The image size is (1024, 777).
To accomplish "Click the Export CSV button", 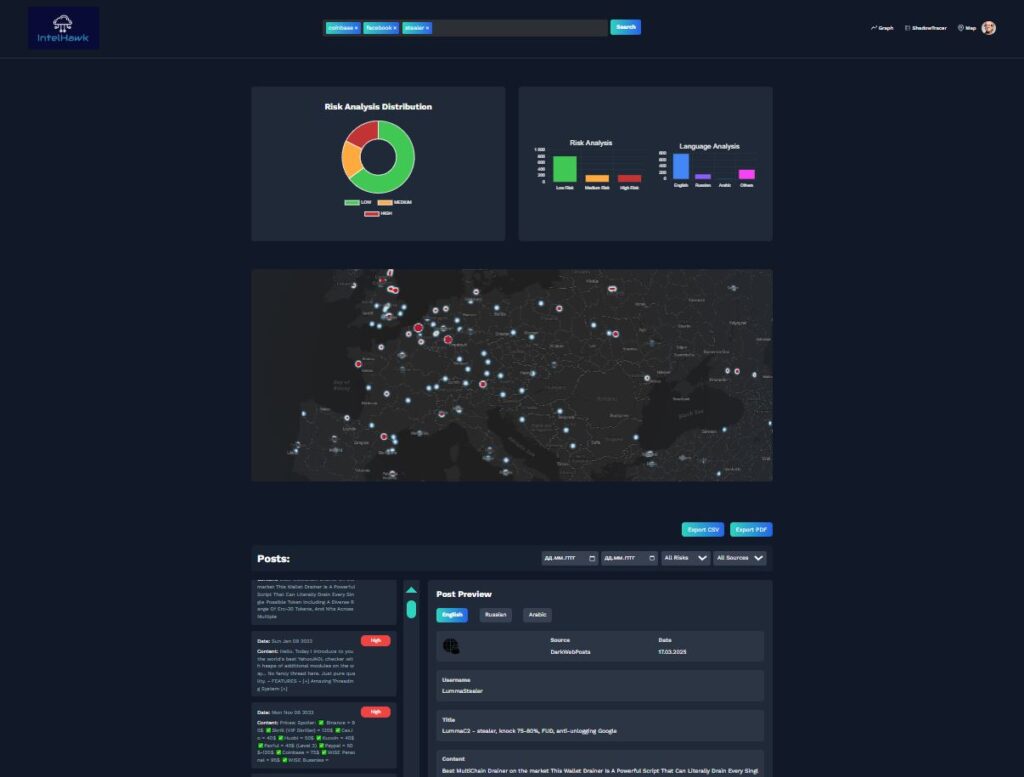I will pos(703,529).
